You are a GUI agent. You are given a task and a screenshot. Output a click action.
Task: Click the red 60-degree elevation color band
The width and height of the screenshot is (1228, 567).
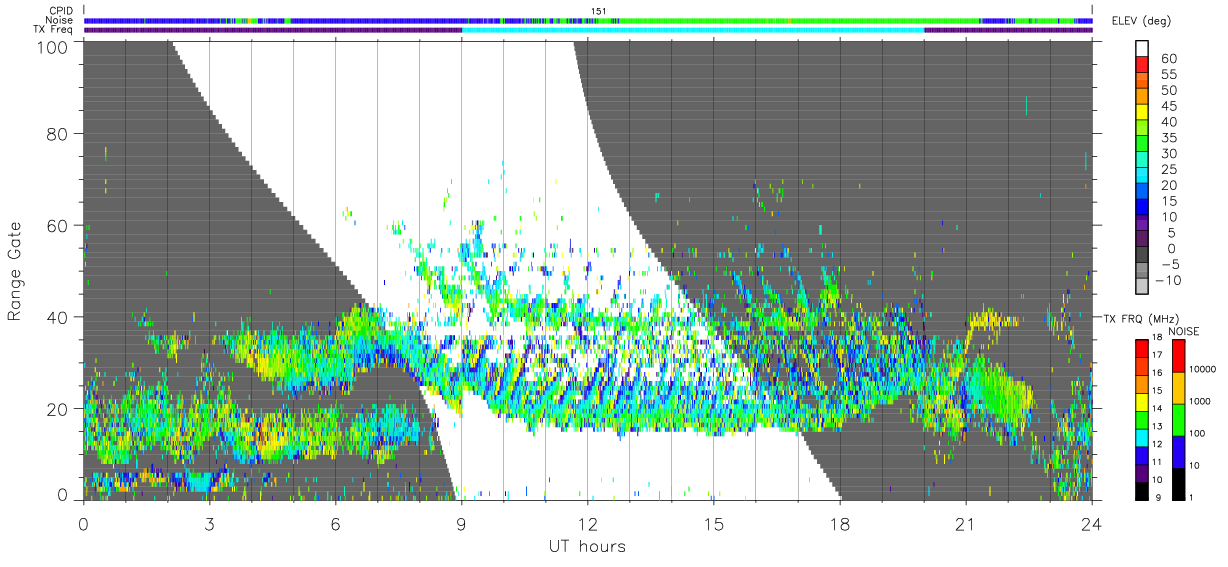[x=1142, y=65]
